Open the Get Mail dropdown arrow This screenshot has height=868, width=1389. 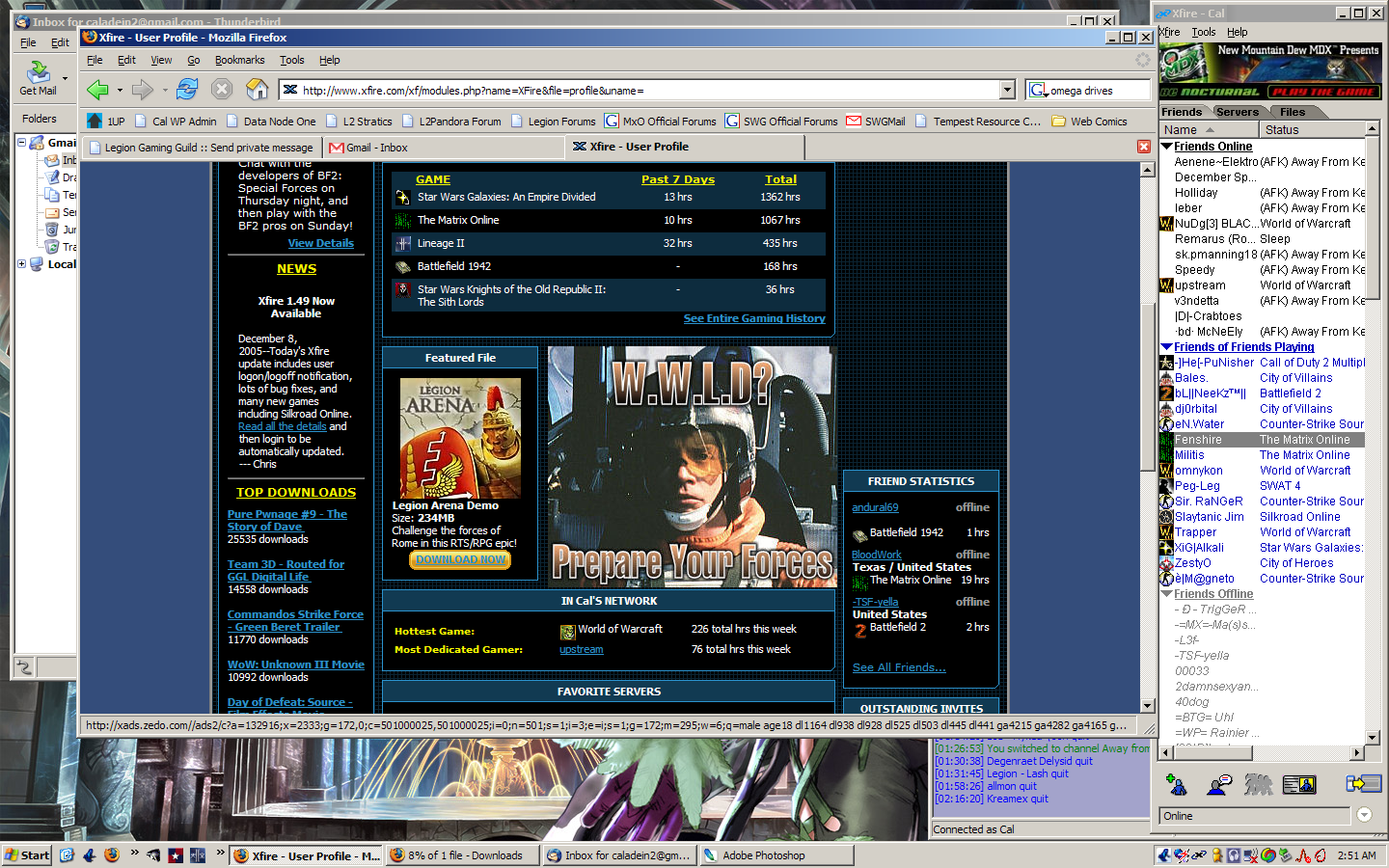[65, 78]
